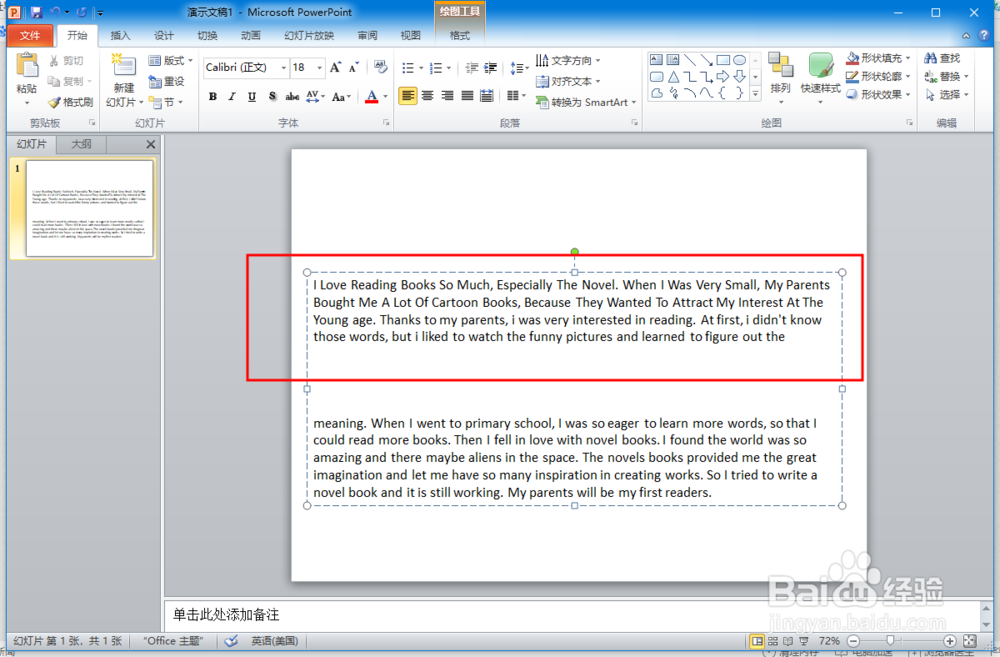Expand Shape Fill dropdown
This screenshot has width=1000, height=657.
(x=908, y=58)
